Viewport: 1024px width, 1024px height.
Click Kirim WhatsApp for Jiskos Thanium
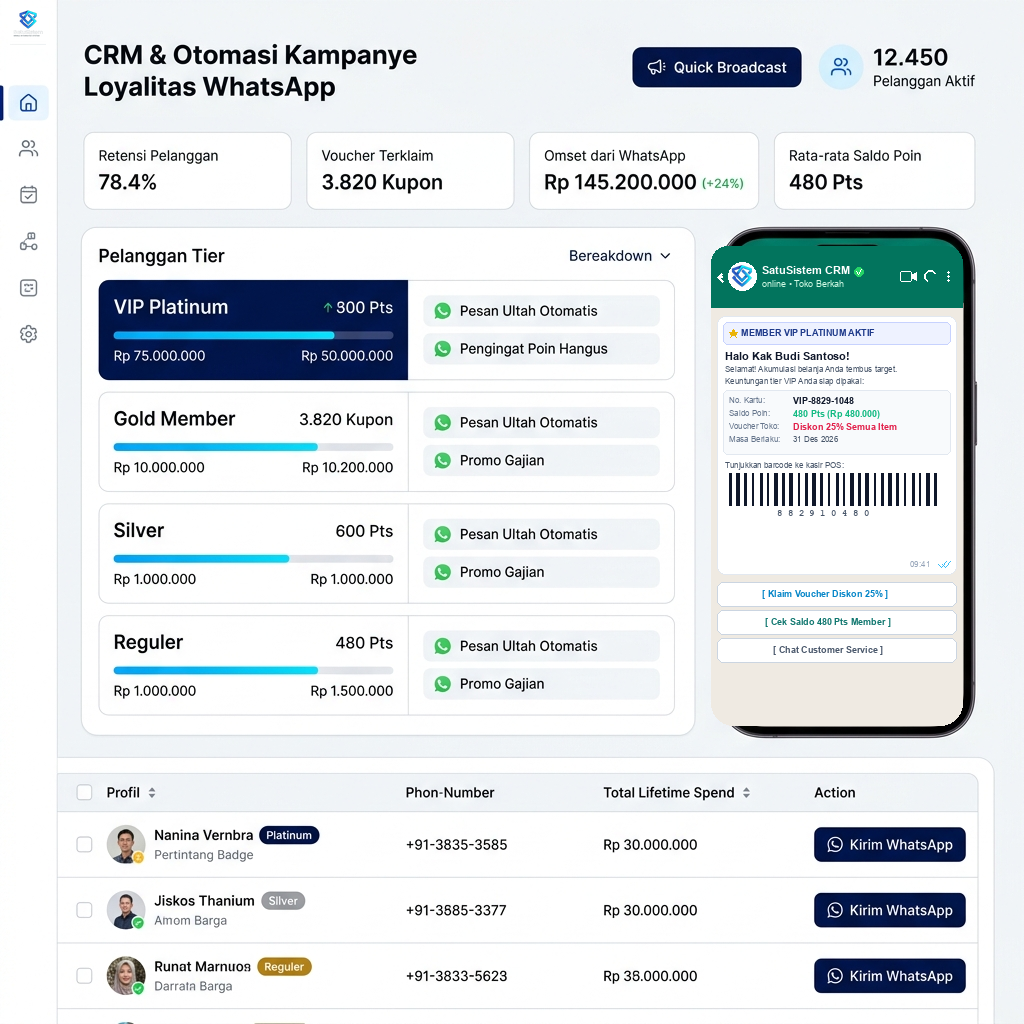pyautogui.click(x=889, y=910)
